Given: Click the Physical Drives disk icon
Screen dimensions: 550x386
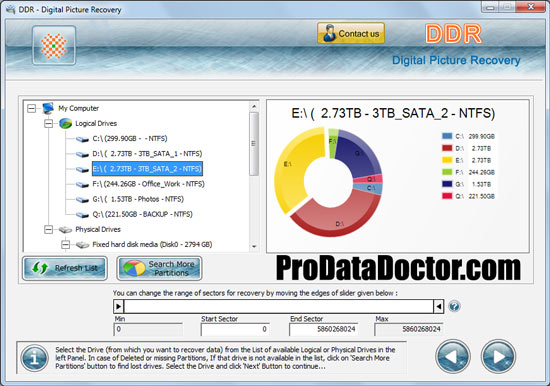Looking at the screenshot, I should pos(65,229).
